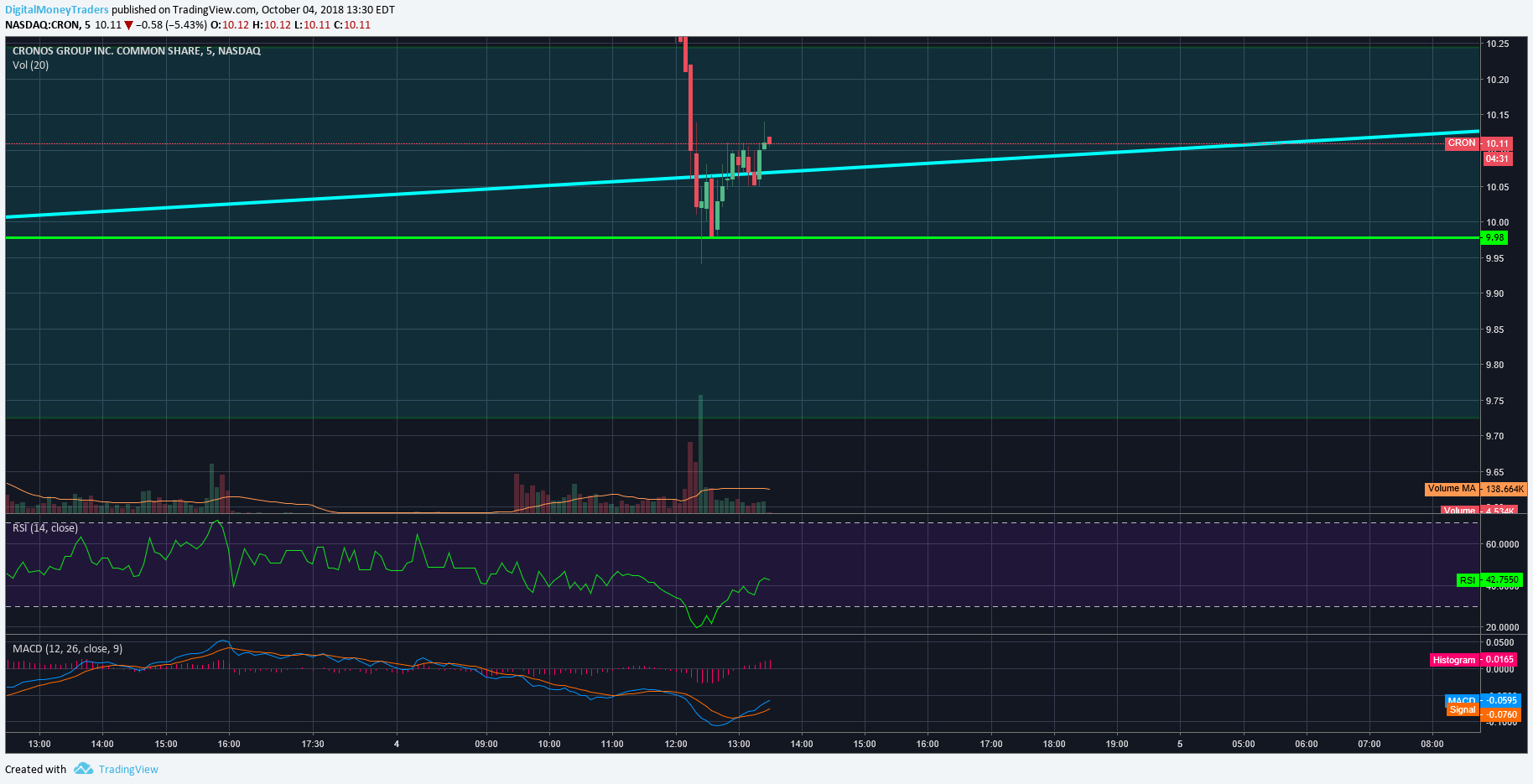Click the 13:00 time axis label near center

click(x=739, y=745)
